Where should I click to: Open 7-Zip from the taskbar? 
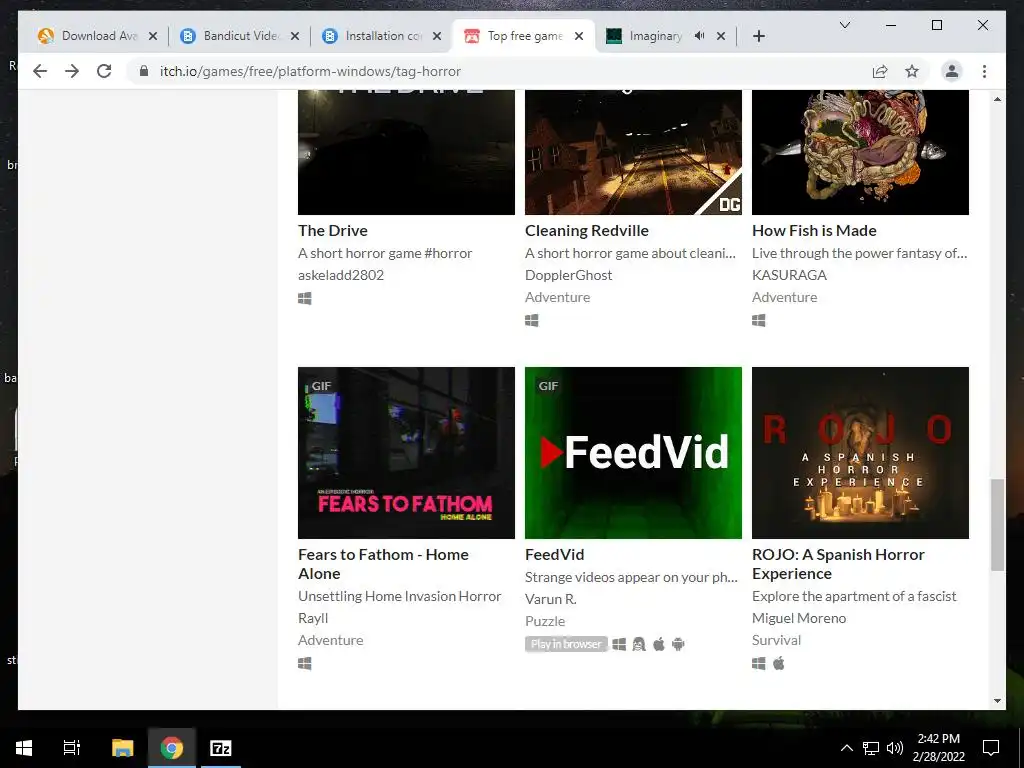coord(221,748)
